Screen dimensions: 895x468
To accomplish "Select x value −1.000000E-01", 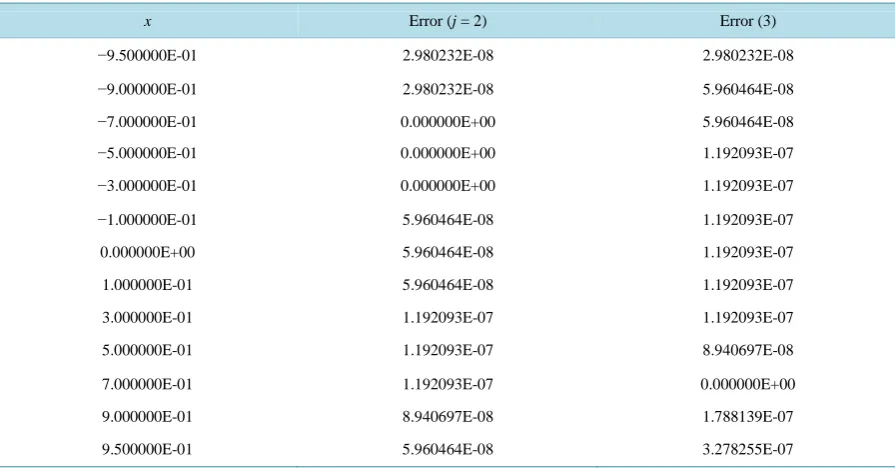I will [147, 220].
